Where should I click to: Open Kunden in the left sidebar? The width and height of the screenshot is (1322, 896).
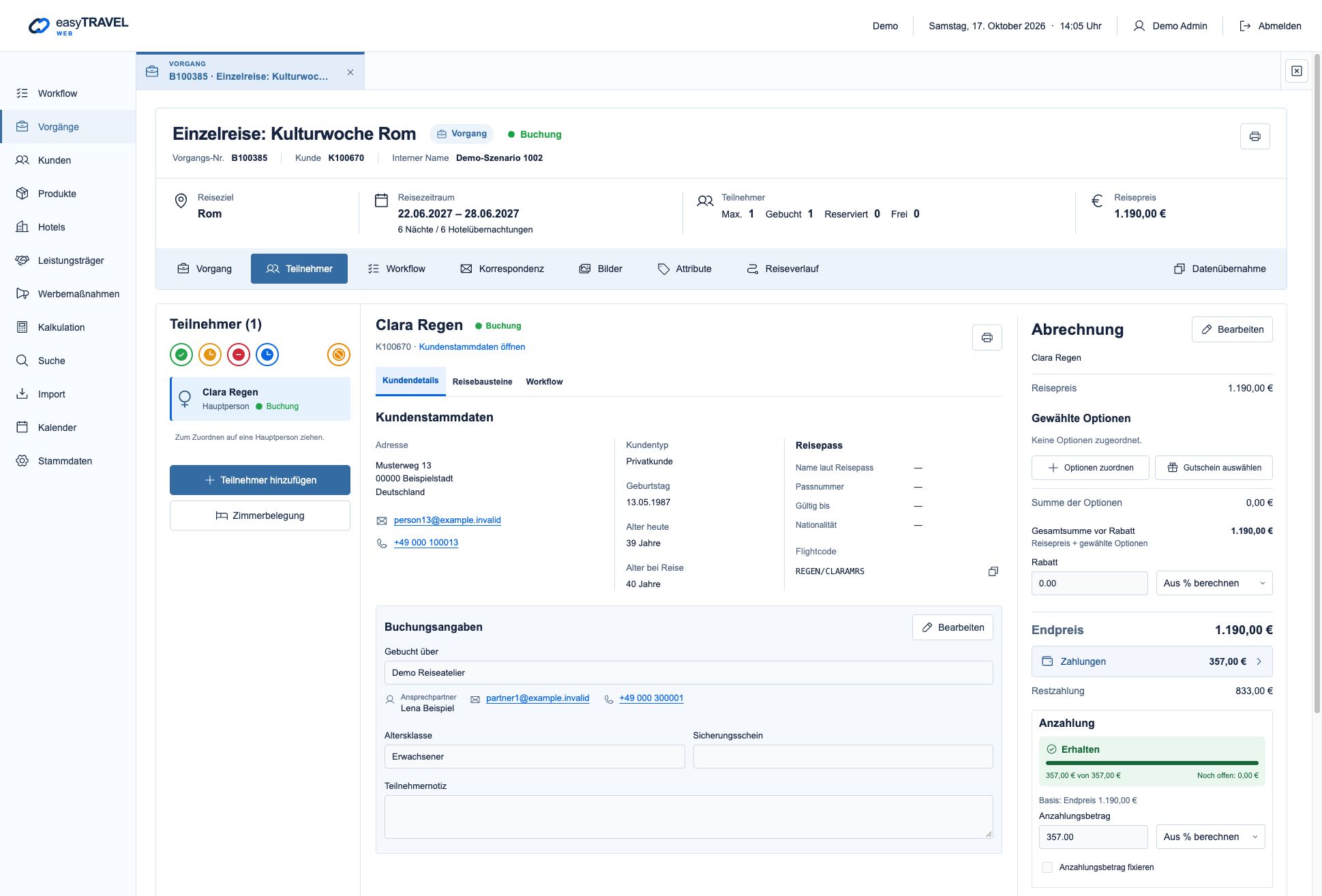68,160
